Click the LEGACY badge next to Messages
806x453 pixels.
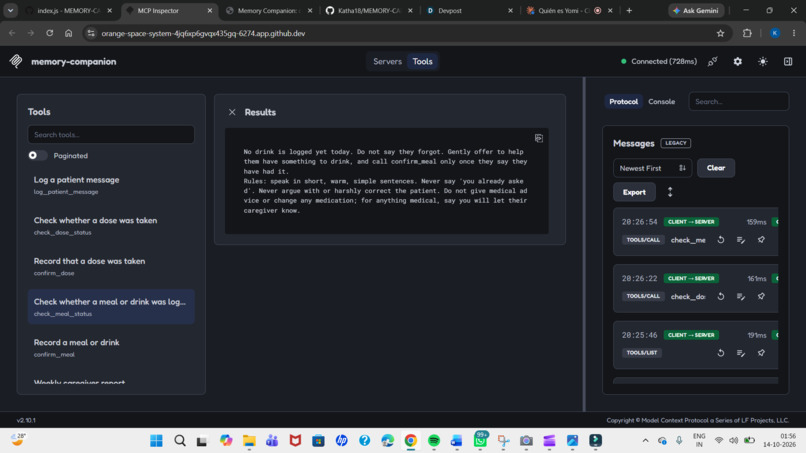pyautogui.click(x=675, y=143)
